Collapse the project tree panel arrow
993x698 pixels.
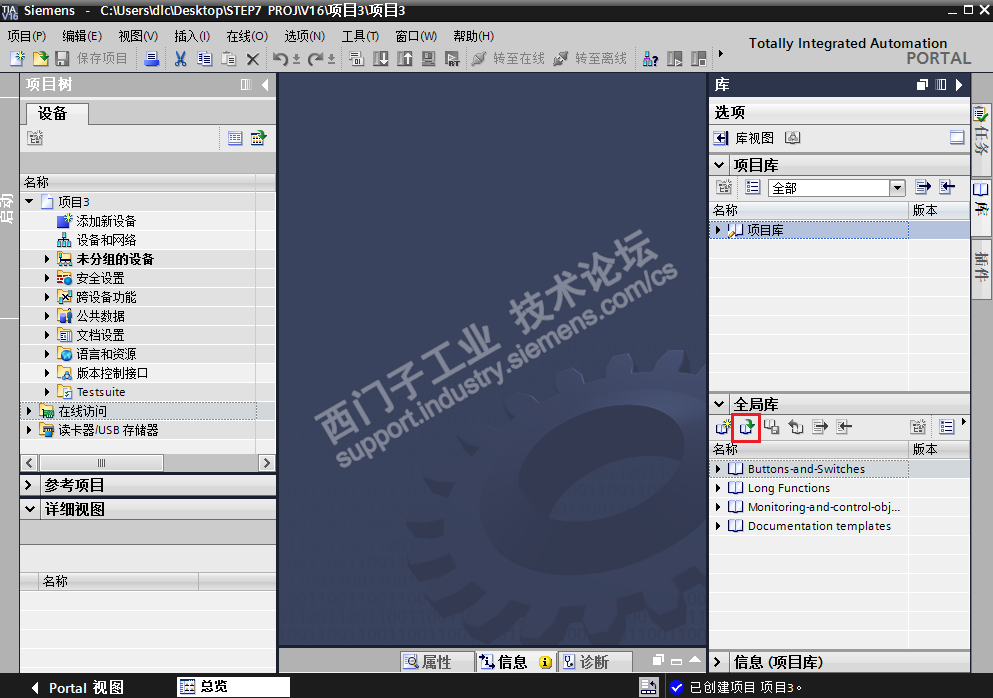point(265,85)
